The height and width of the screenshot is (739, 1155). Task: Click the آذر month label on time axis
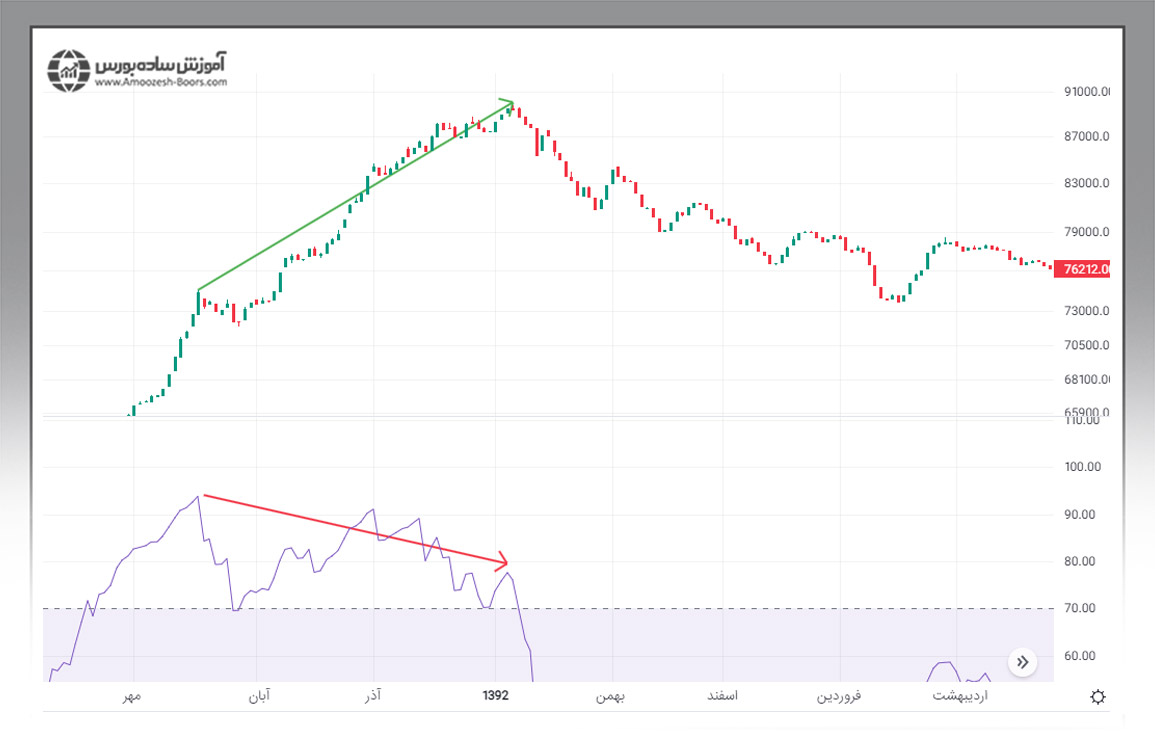[374, 695]
